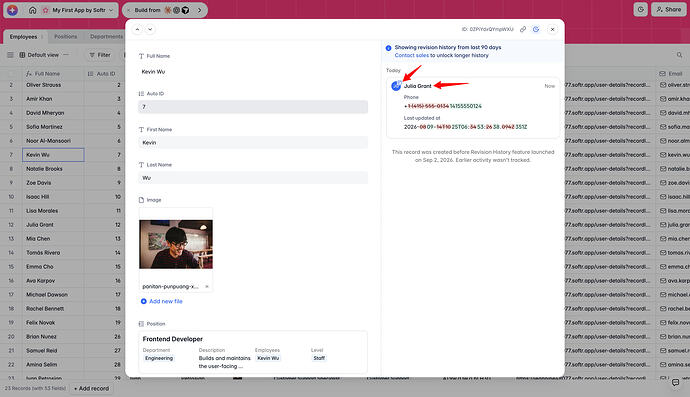
Task: Open the history clock icon in header
Action: (x=640, y=9)
